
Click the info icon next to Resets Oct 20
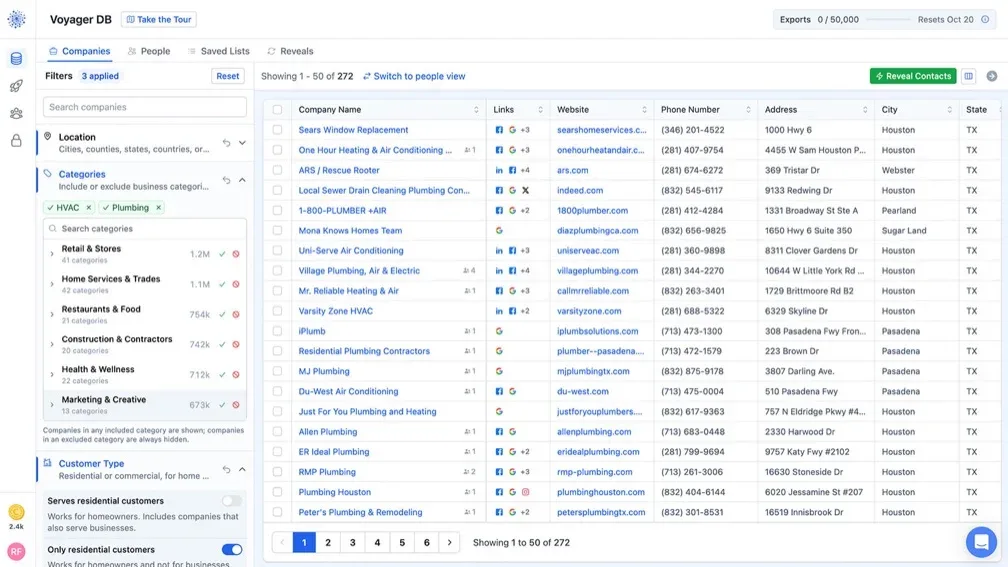[985, 19]
